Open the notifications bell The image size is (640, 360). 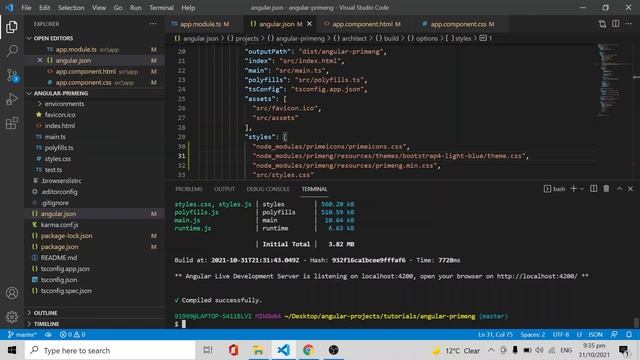click(629, 335)
